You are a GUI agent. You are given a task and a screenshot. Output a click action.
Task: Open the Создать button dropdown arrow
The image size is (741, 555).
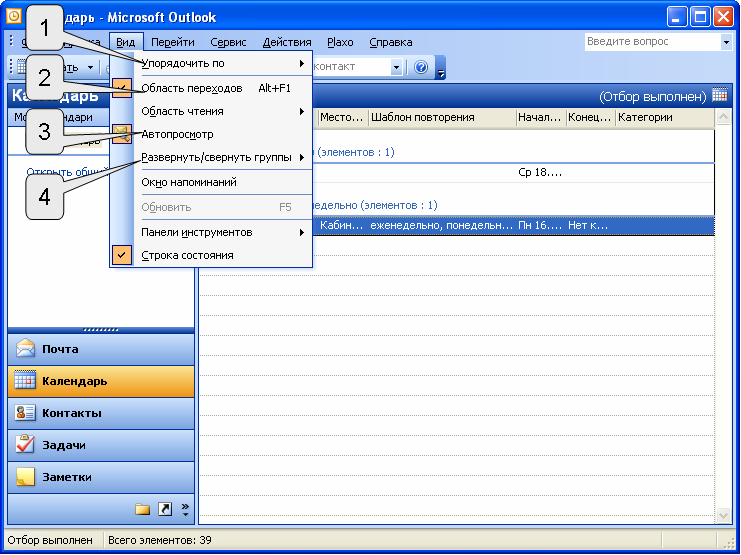(90, 68)
